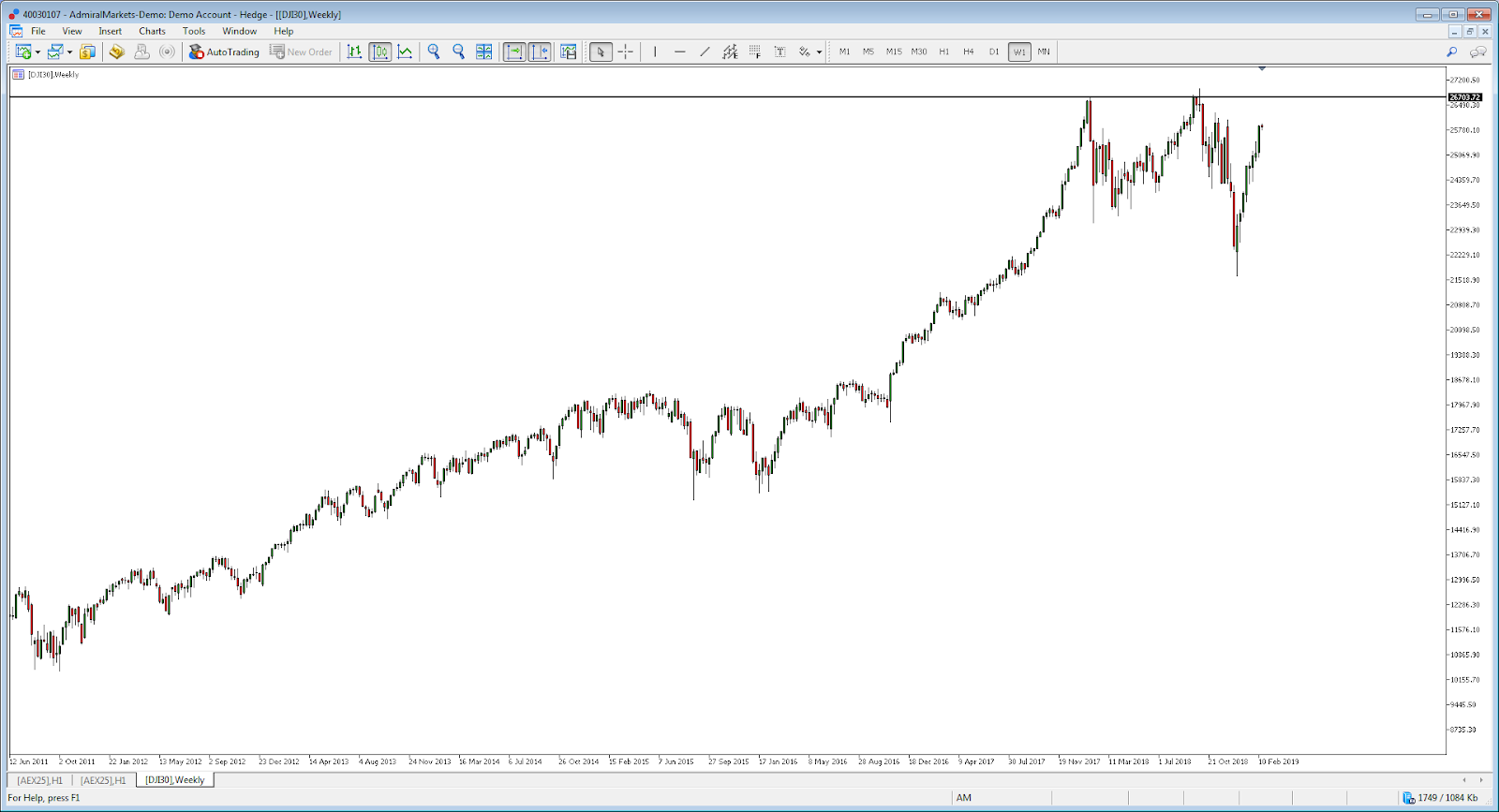Toggle the Chart Shift option
1499x812 pixels.
540,52
